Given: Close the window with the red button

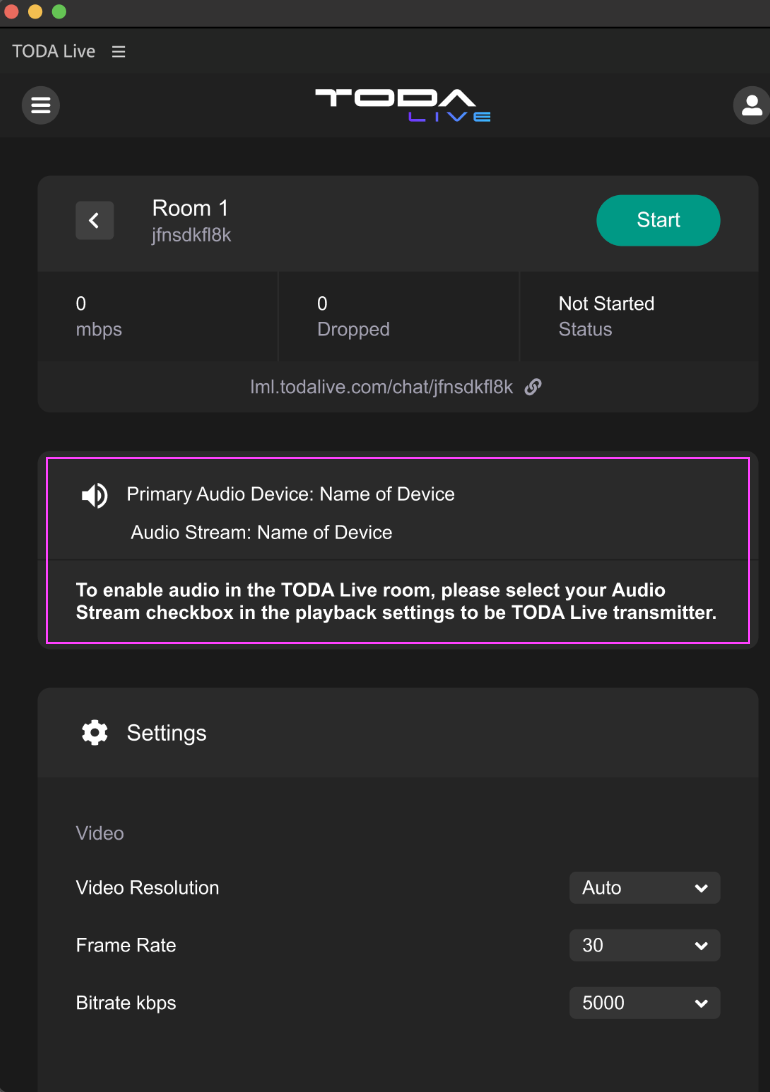Looking at the screenshot, I should pyautogui.click(x=11, y=11).
